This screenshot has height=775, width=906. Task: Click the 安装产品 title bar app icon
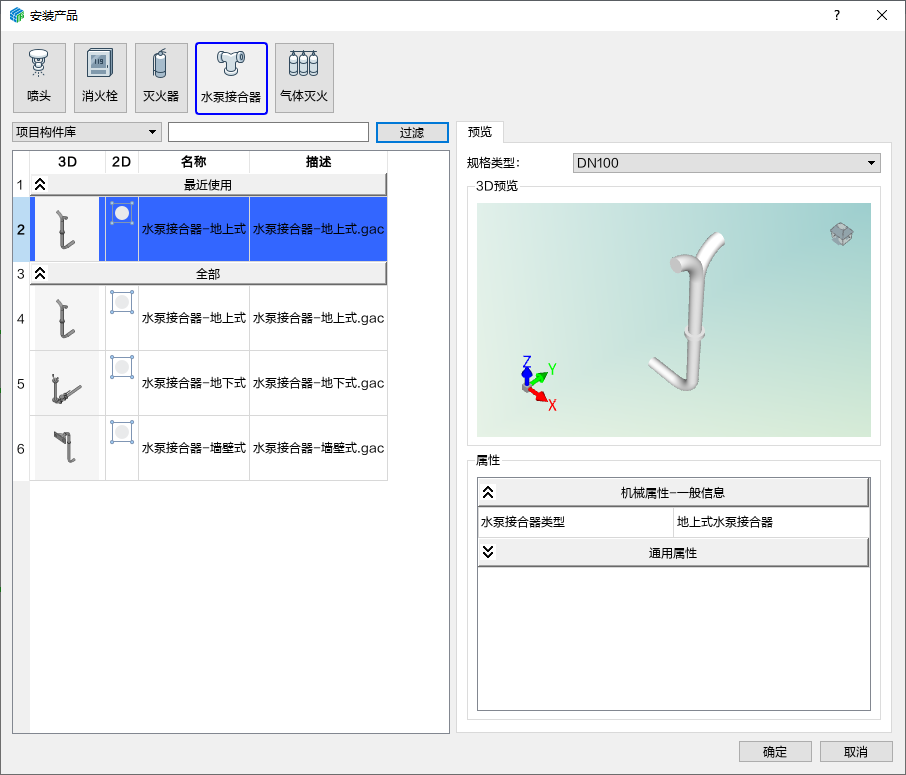[x=17, y=15]
